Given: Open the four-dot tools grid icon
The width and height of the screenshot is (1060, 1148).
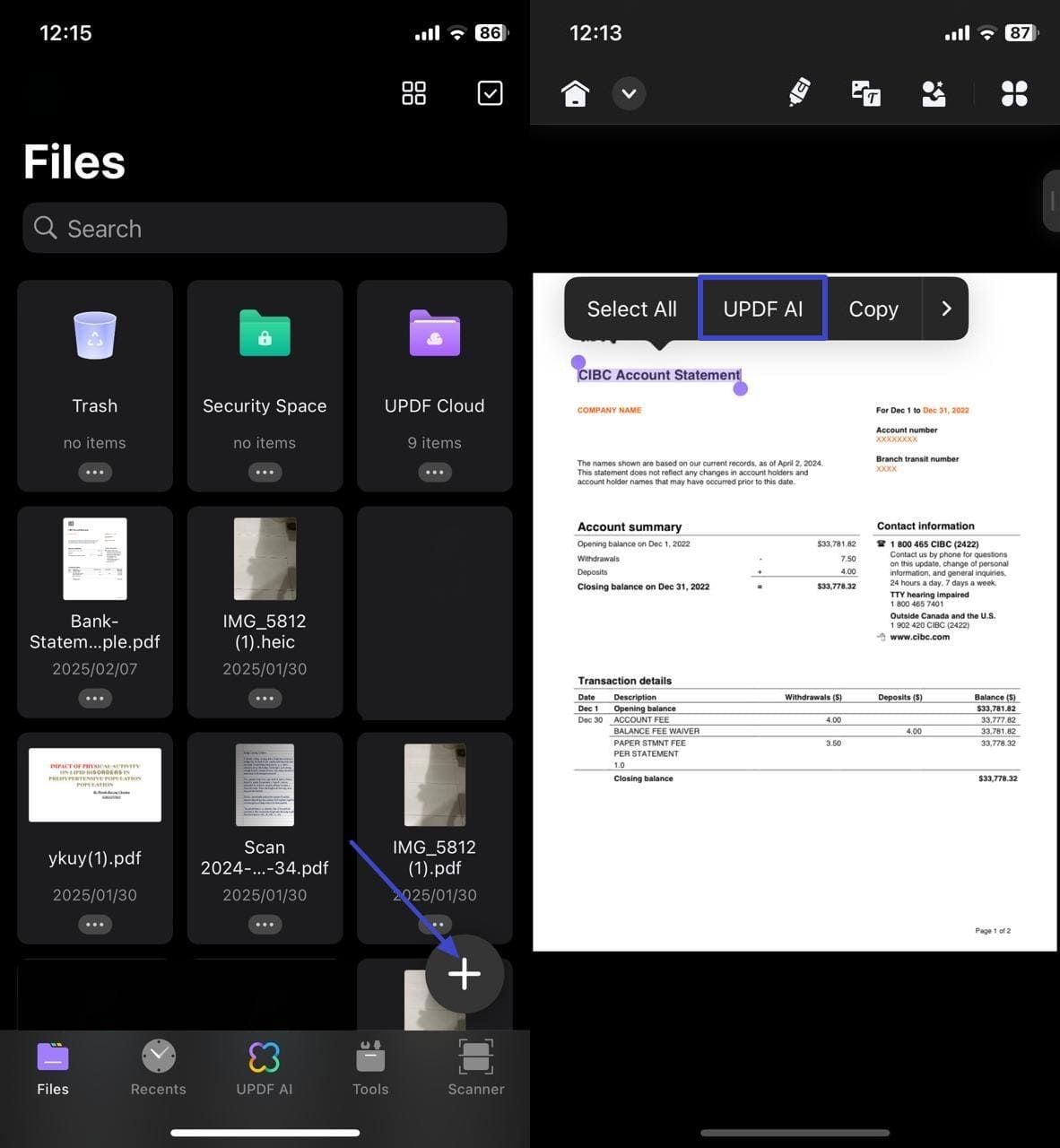Looking at the screenshot, I should click(1012, 92).
